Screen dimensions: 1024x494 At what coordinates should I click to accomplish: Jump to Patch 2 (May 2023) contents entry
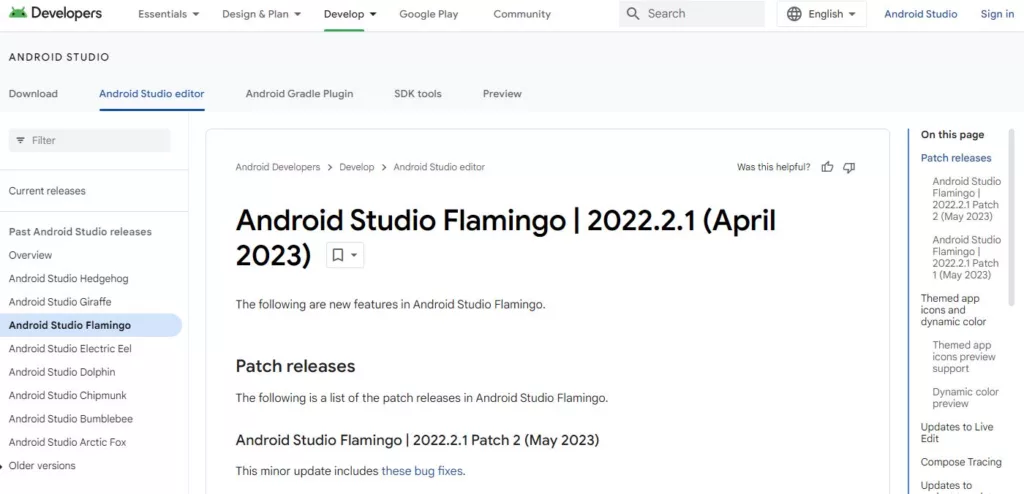[x=967, y=199]
